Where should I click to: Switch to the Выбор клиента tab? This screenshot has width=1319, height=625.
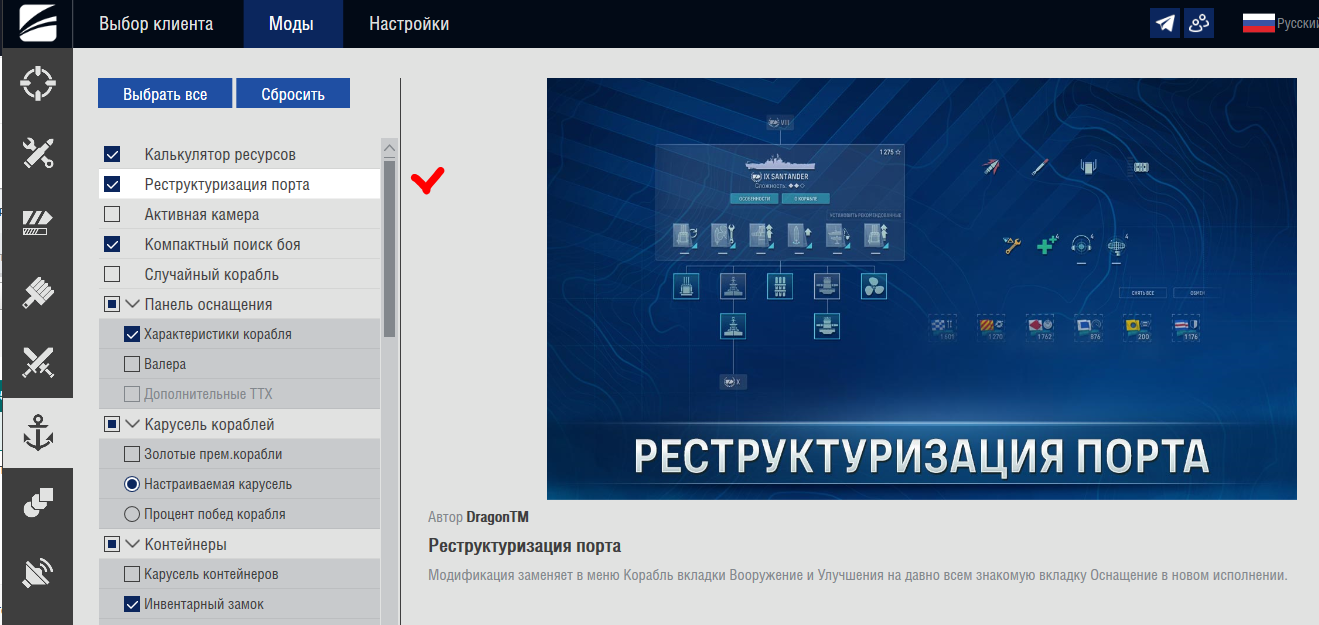tap(156, 24)
